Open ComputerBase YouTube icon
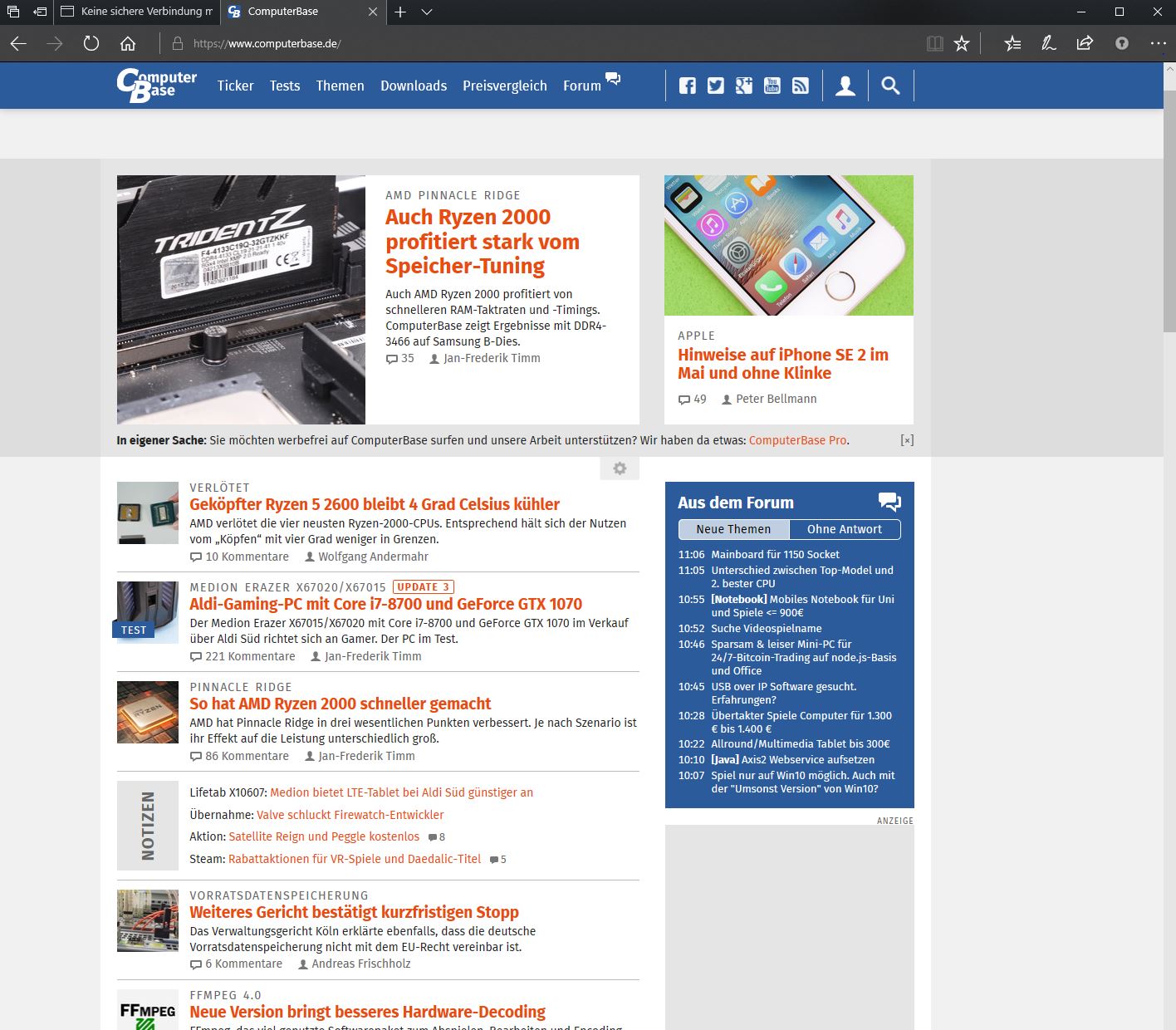This screenshot has width=1176, height=1030. 772,86
